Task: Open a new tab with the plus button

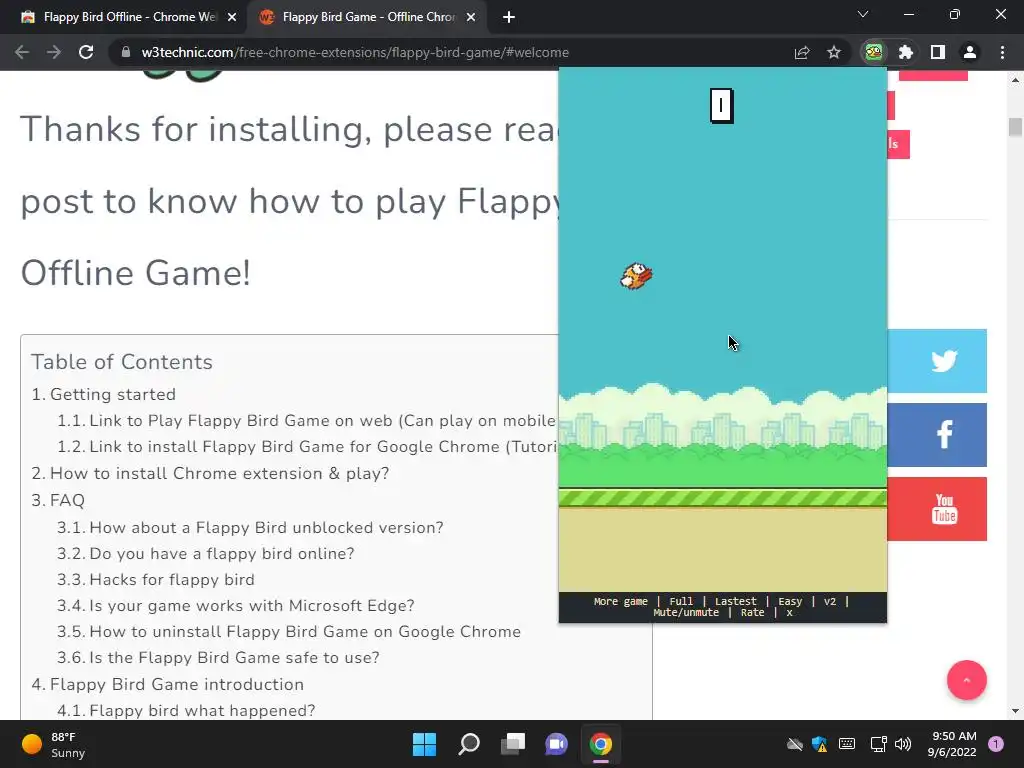Action: coord(509,17)
